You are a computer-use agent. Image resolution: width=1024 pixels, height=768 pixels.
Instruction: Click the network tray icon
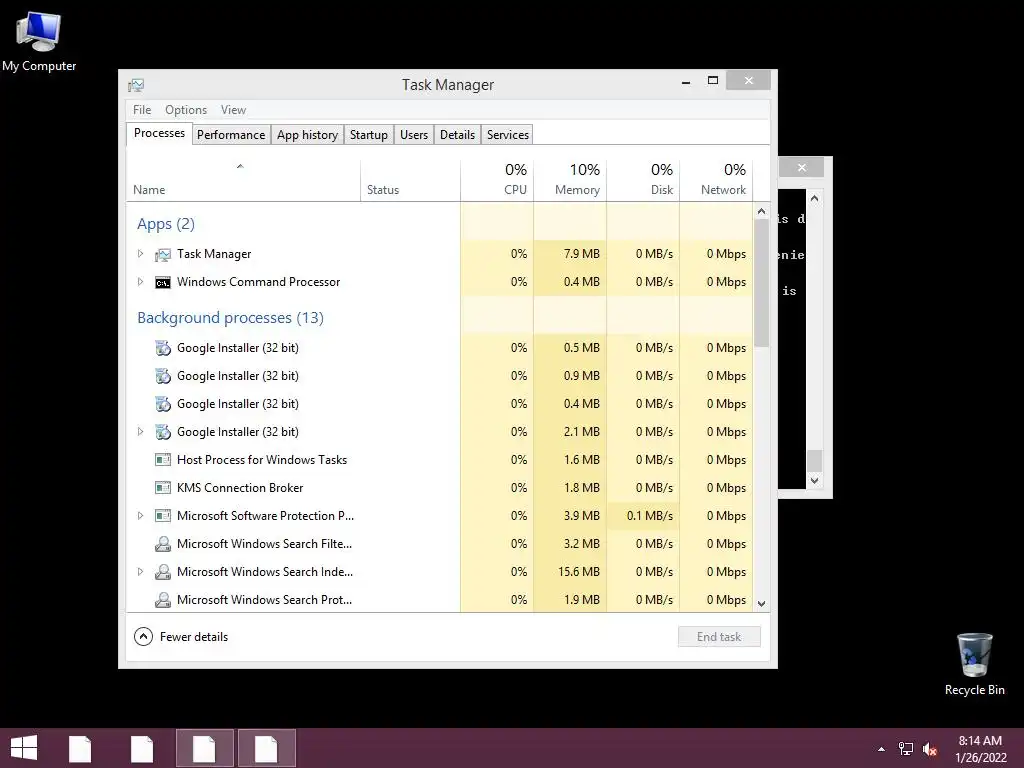pyautogui.click(x=906, y=749)
